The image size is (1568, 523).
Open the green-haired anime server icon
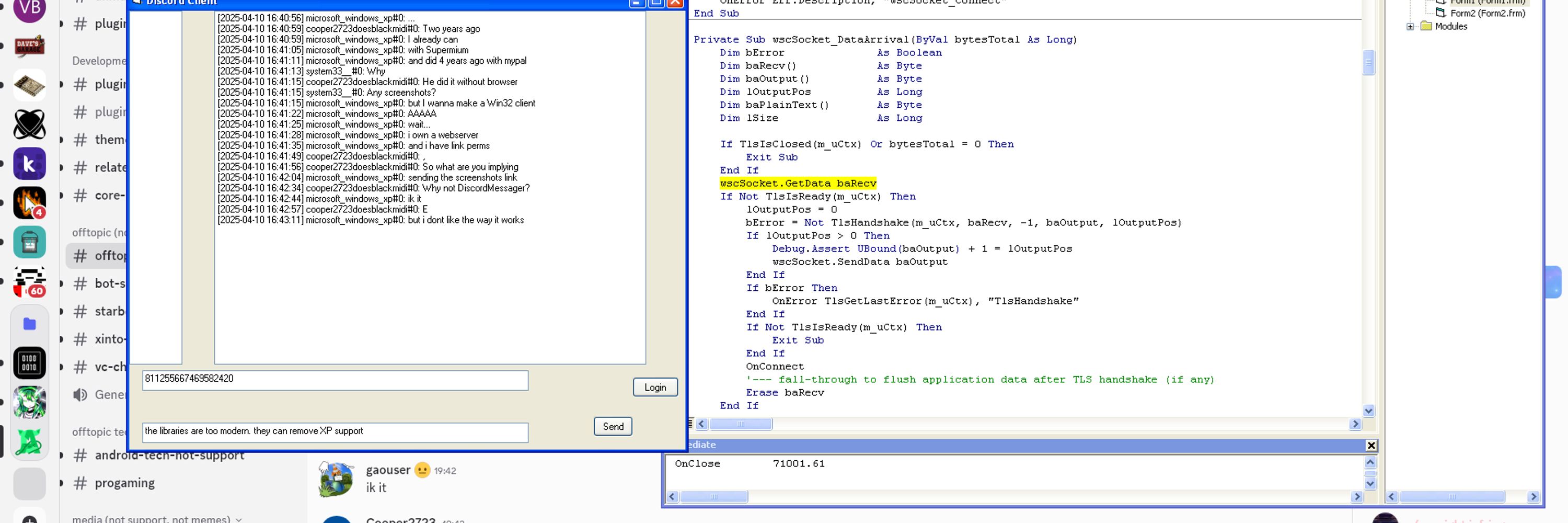tap(29, 402)
